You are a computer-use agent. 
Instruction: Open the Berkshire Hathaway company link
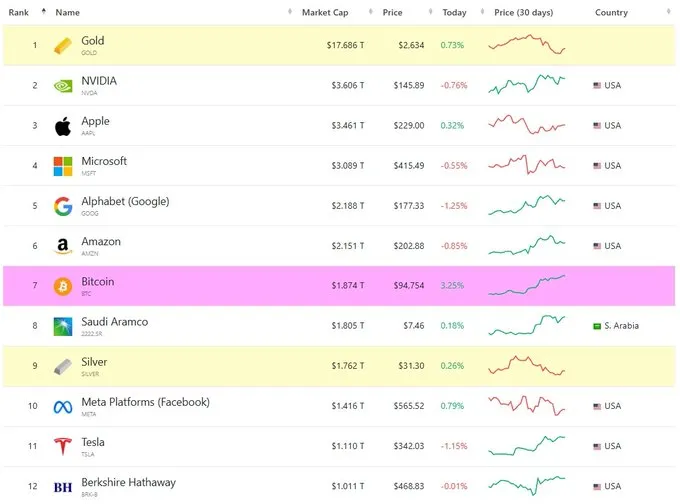pos(128,482)
